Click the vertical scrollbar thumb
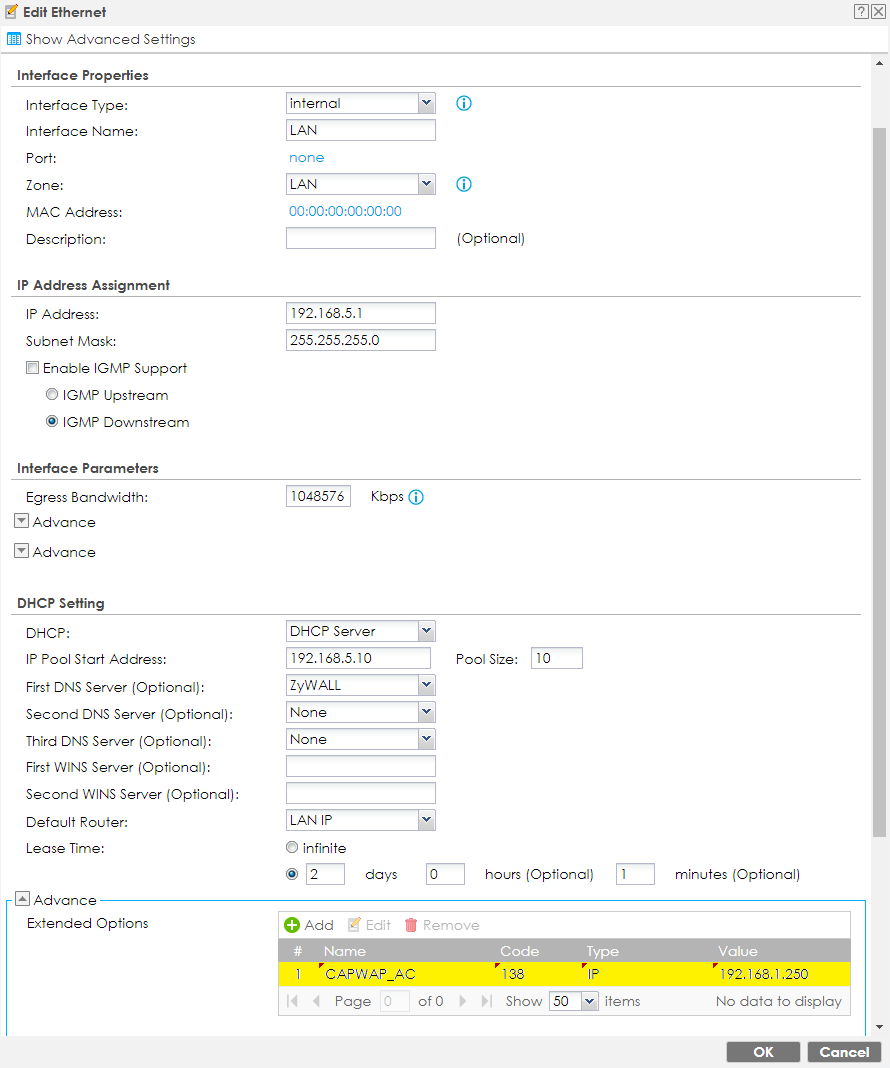This screenshot has width=890, height=1068. coord(879,482)
